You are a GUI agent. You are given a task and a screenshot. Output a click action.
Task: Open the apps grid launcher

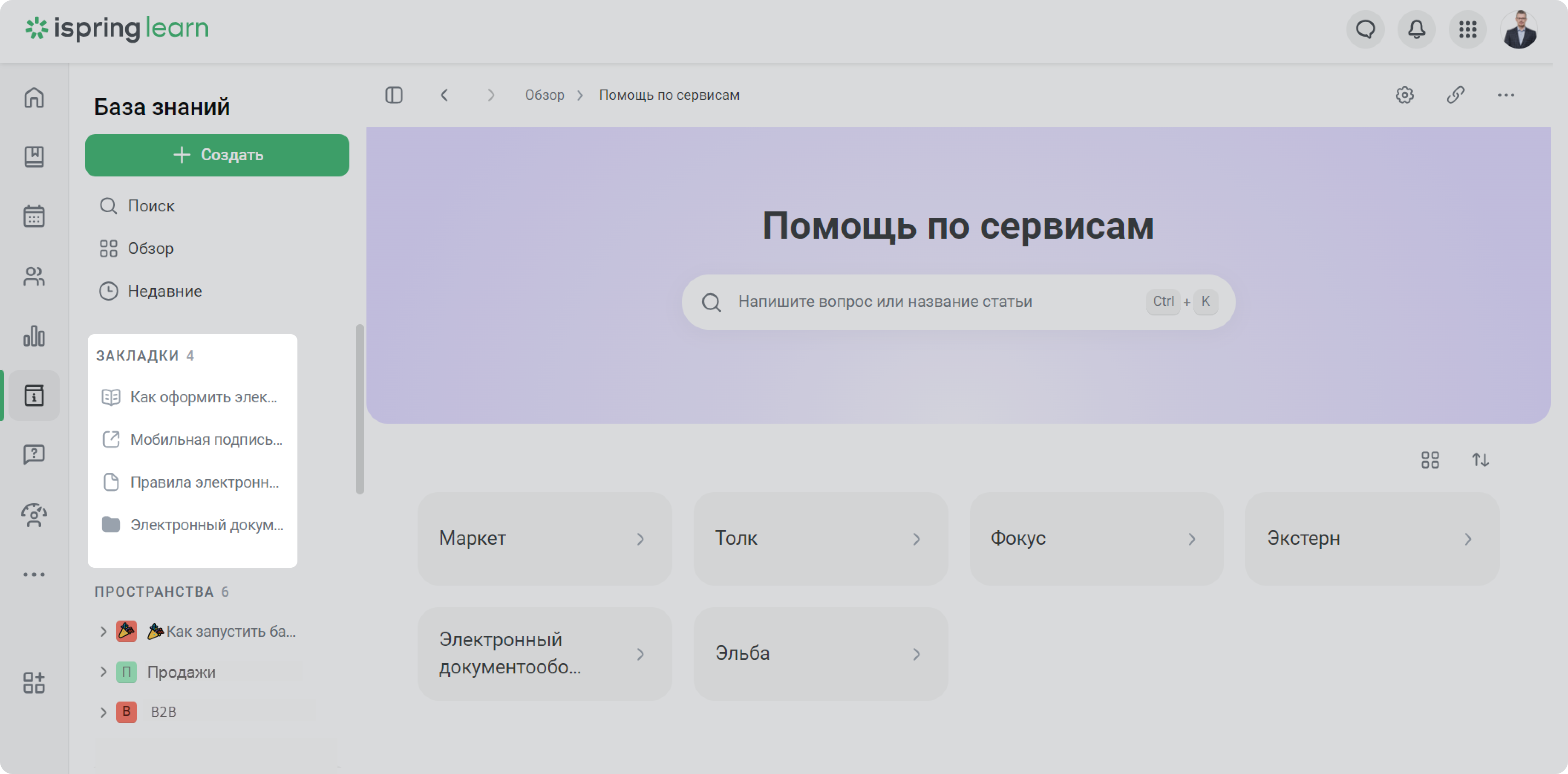tap(1467, 29)
